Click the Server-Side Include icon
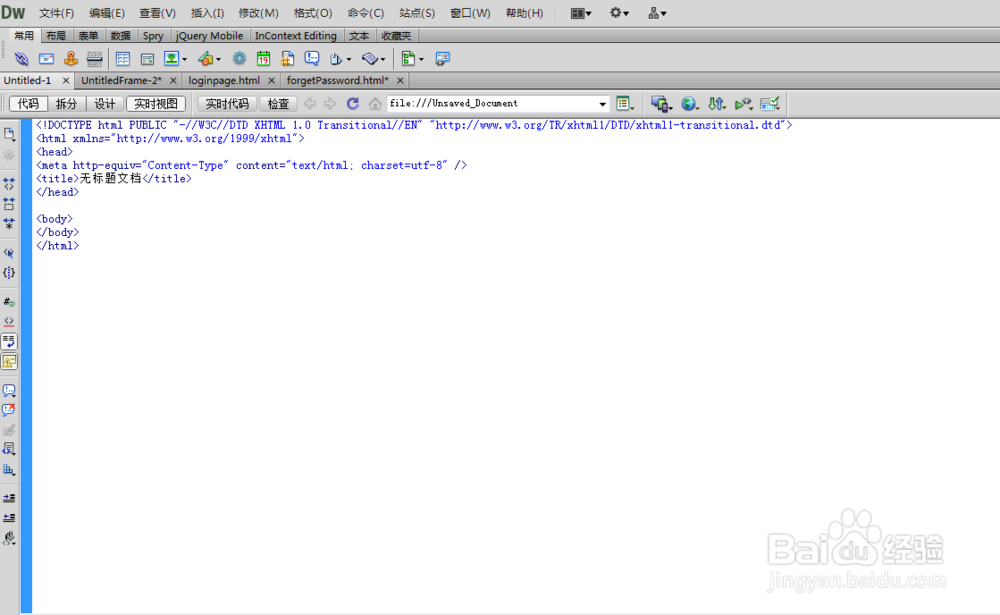 [288, 59]
